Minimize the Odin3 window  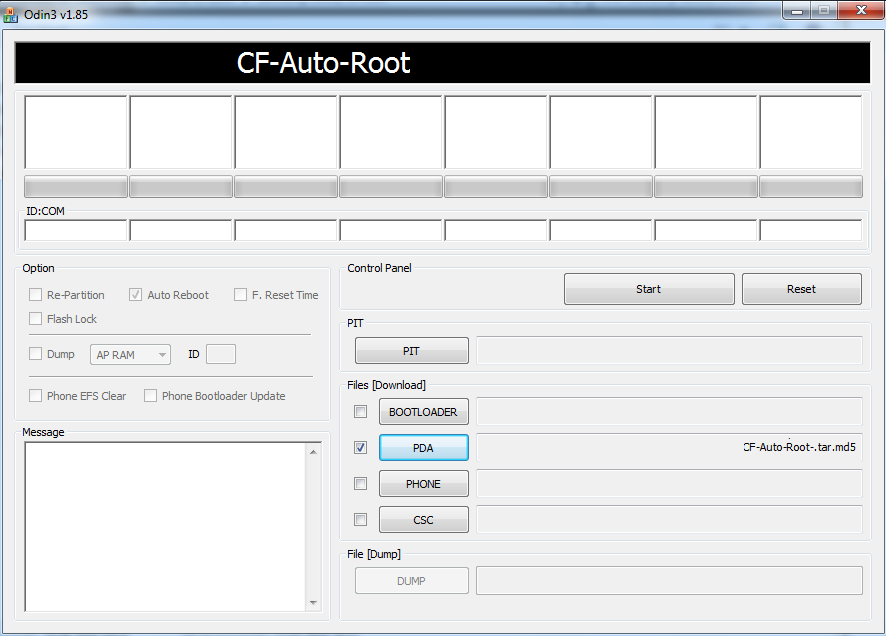[797, 10]
